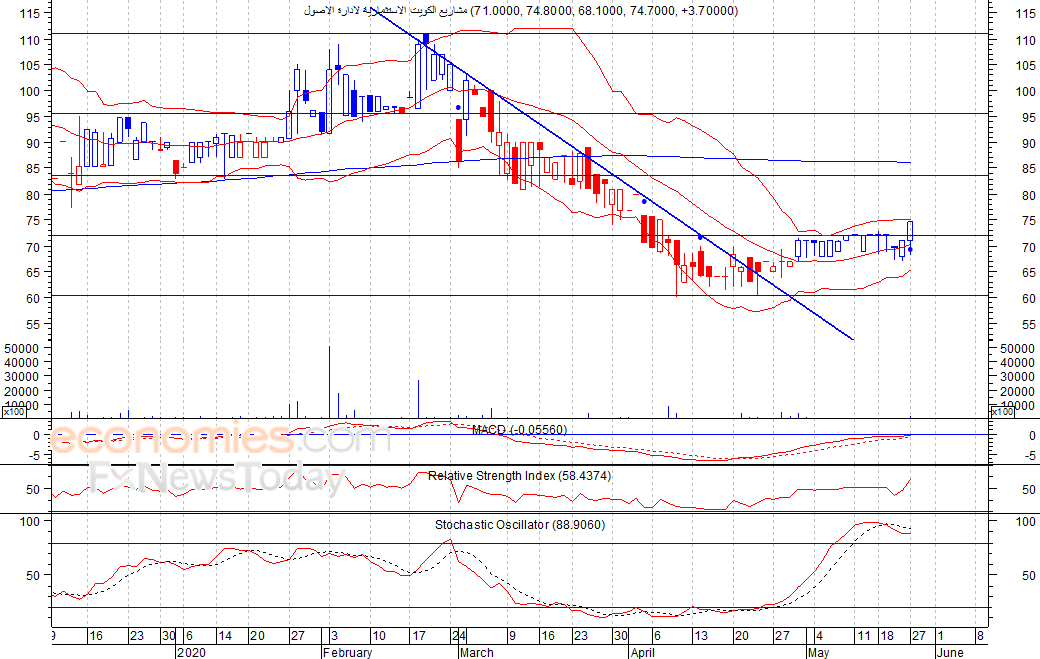Select the 110 price label on the right axis

(1025, 40)
